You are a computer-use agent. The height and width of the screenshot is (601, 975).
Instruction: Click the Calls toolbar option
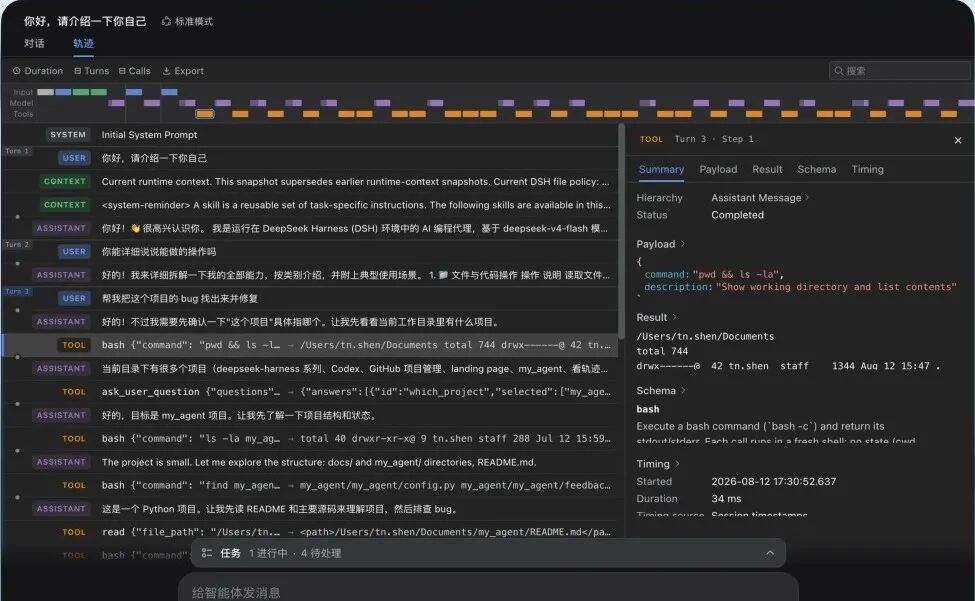(x=134, y=71)
